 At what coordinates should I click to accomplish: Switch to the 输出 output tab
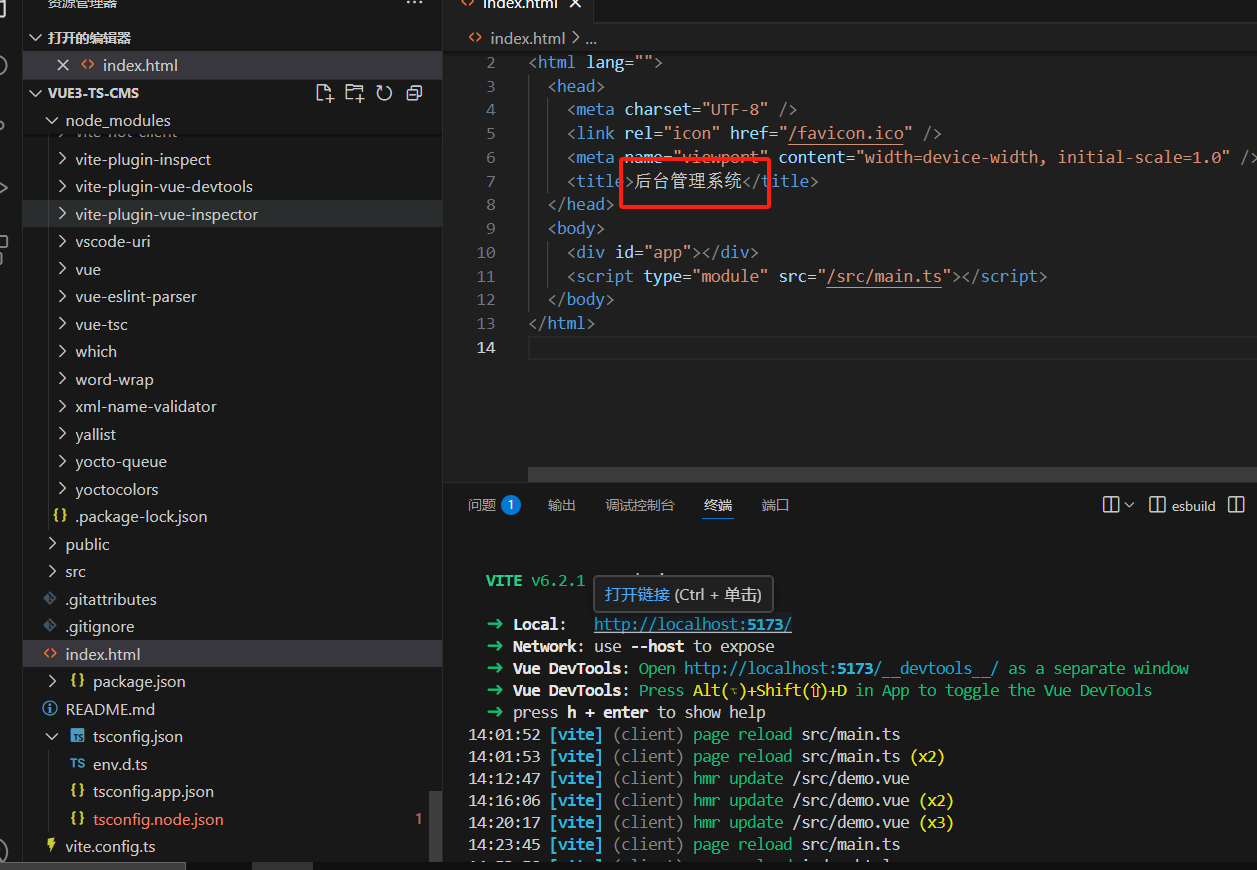[562, 505]
